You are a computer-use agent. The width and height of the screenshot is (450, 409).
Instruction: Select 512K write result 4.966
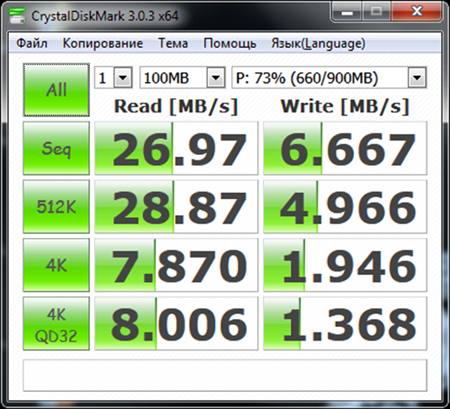345,207
